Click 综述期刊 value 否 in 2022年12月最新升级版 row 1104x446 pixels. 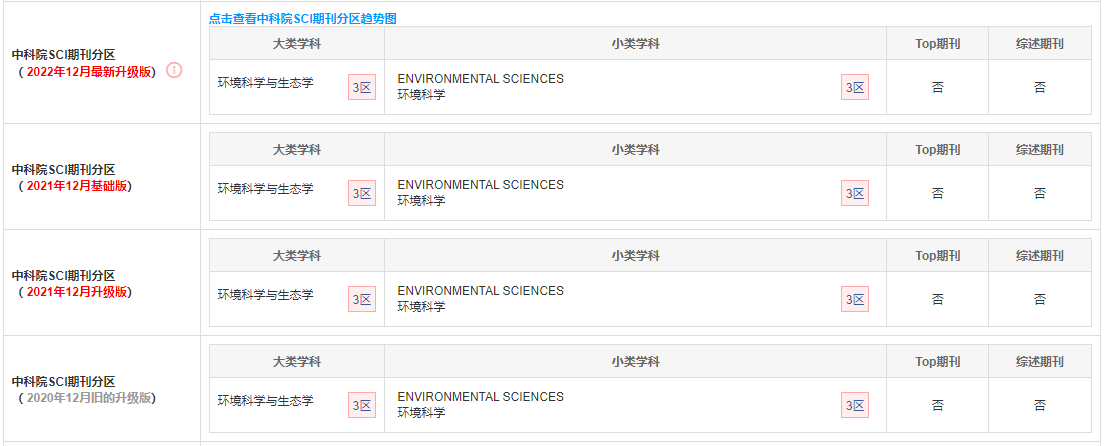tap(1040, 87)
